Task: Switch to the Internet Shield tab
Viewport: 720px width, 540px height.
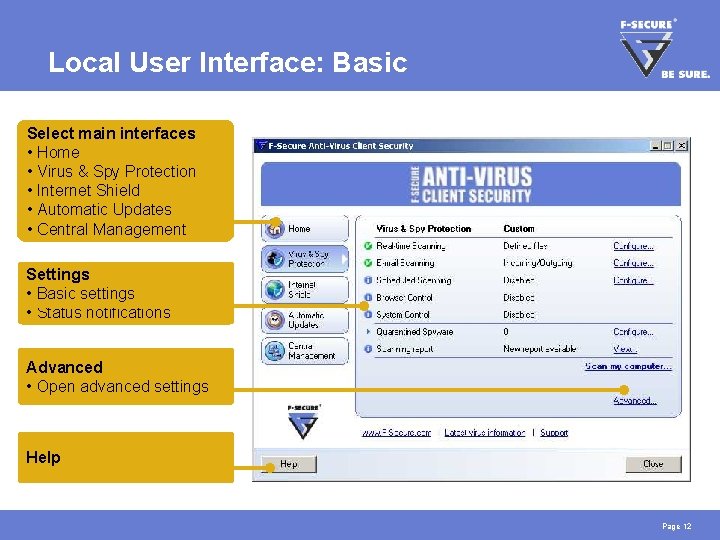Action: coord(305,290)
